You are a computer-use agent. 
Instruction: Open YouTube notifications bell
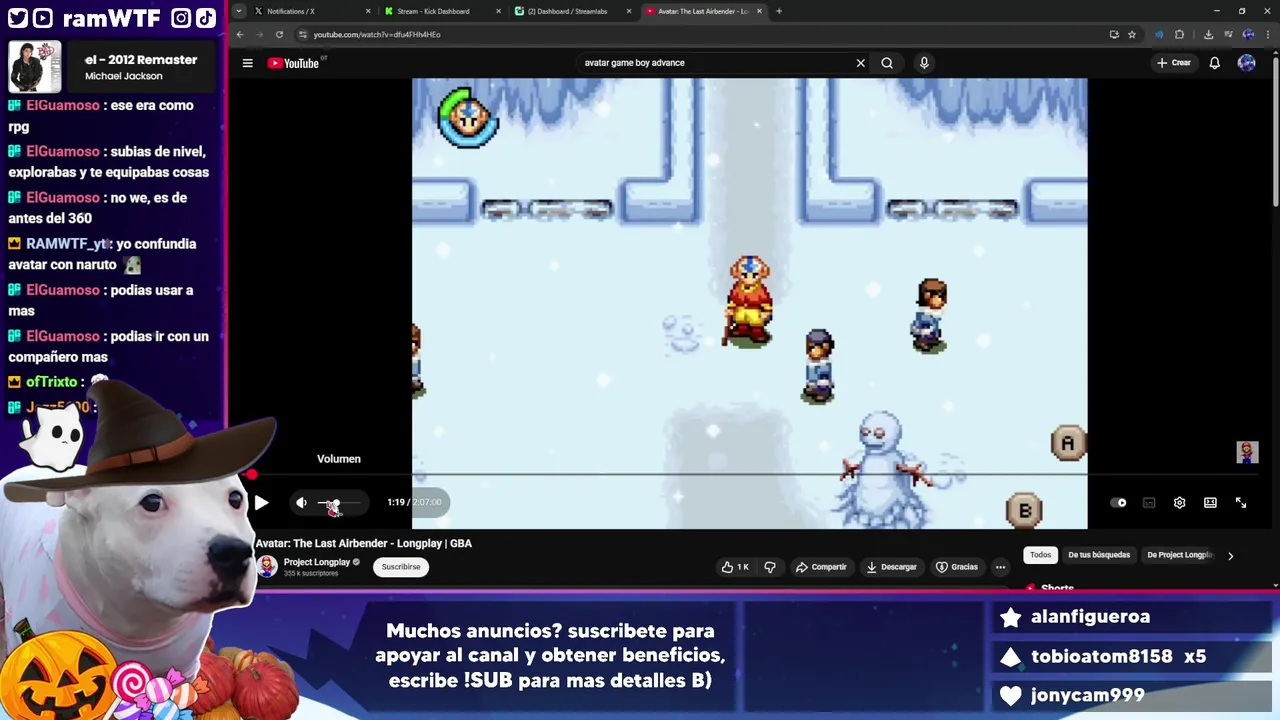pos(1214,63)
